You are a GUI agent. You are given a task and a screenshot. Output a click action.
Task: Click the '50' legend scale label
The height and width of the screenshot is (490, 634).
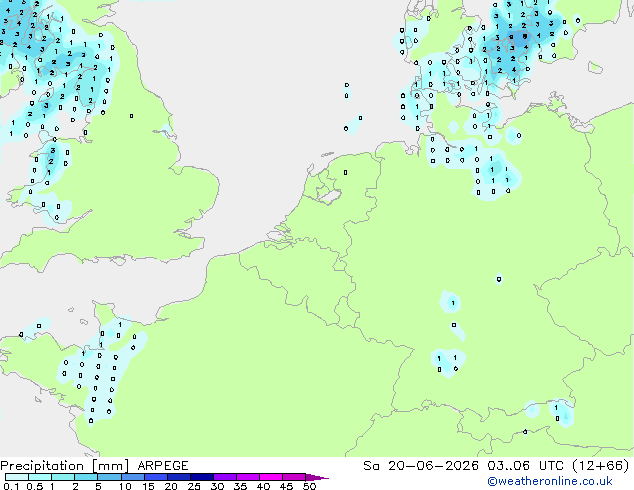[x=309, y=486]
